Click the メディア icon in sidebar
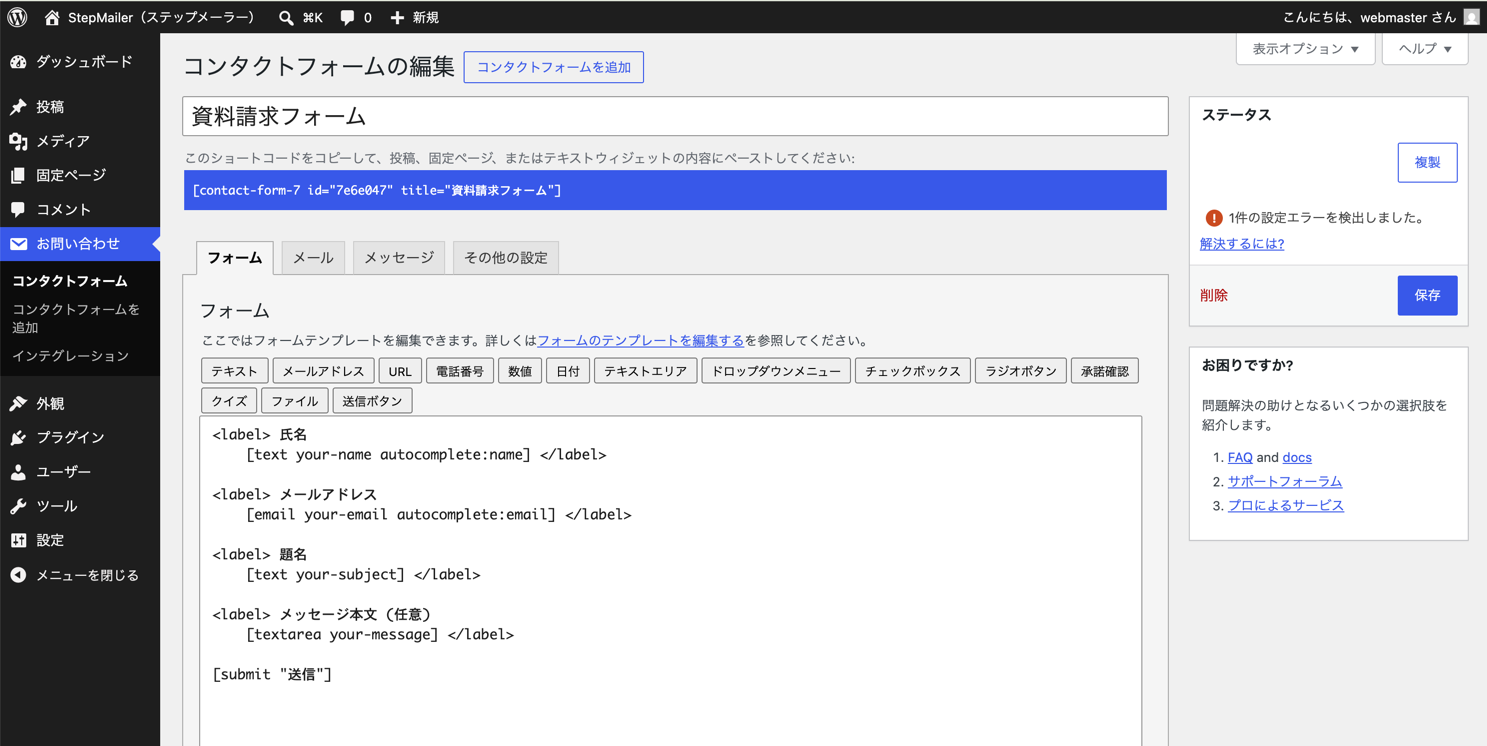 coord(18,141)
